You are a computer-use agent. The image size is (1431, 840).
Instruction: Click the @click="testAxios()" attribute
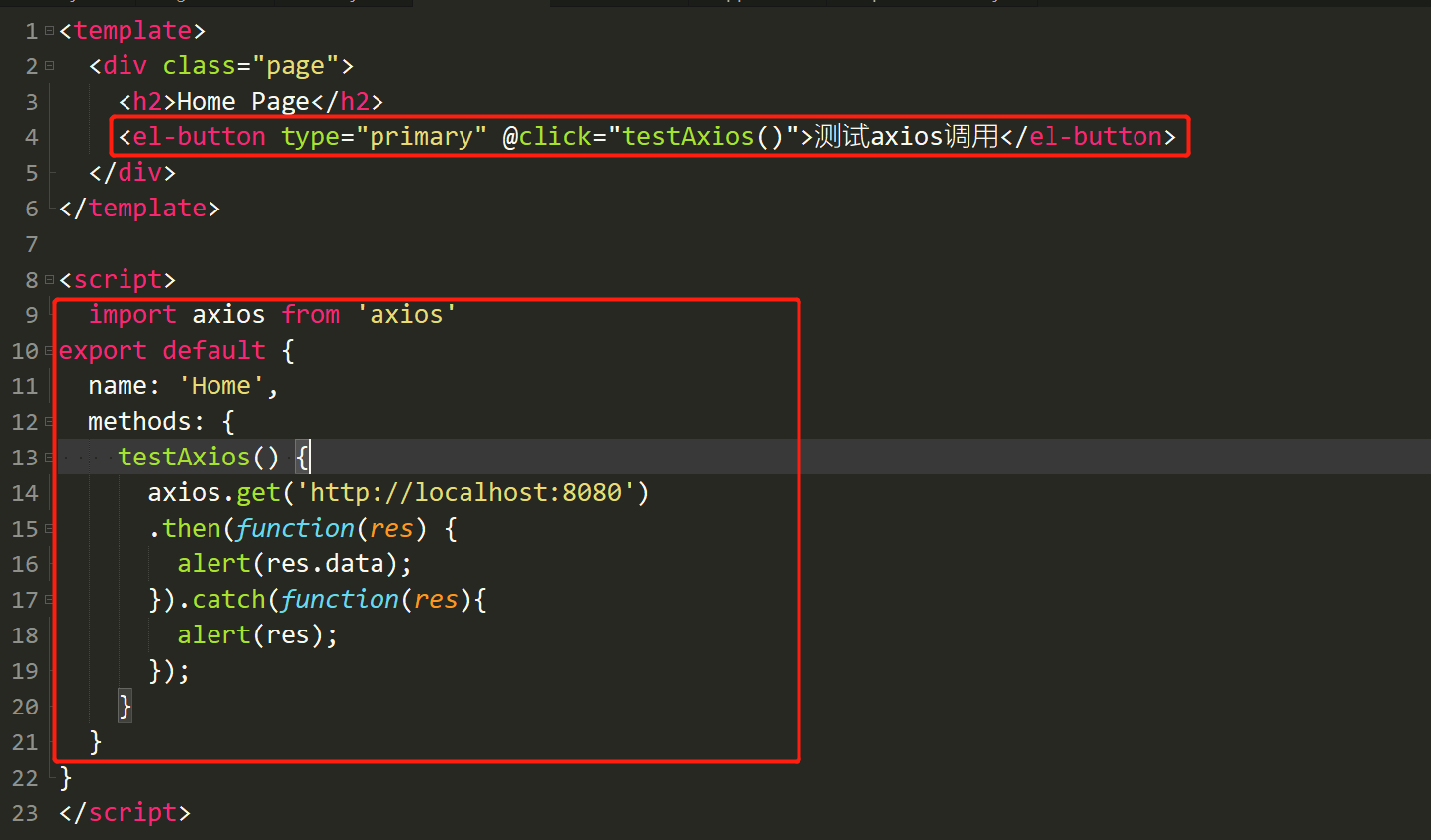click(x=647, y=136)
